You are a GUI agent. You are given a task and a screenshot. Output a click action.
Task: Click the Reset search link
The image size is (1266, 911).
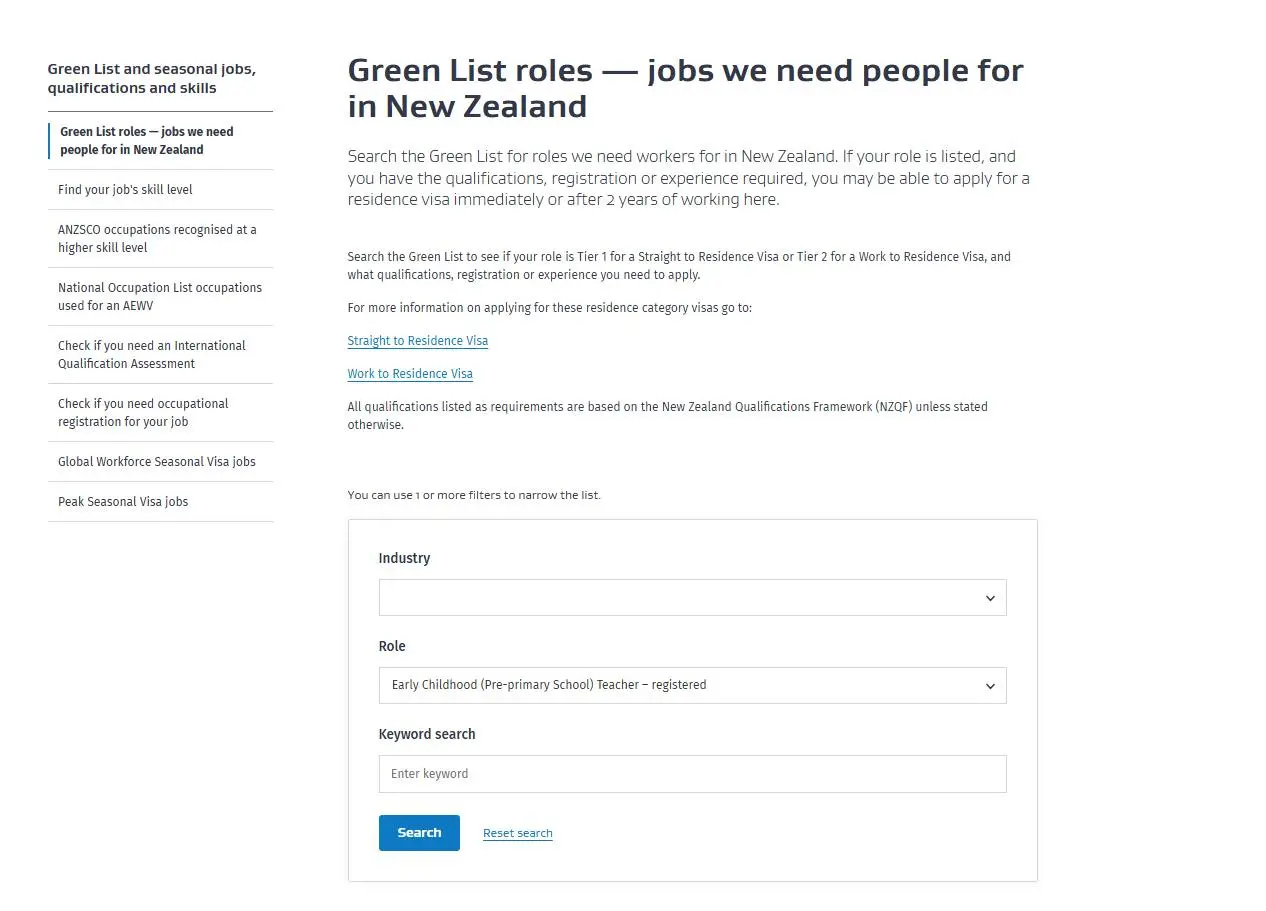(x=517, y=834)
